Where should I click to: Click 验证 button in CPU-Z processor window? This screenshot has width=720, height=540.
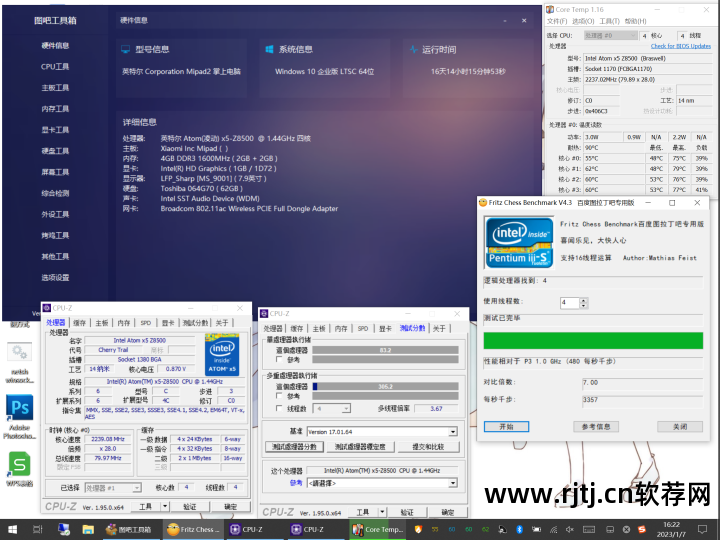190,506
